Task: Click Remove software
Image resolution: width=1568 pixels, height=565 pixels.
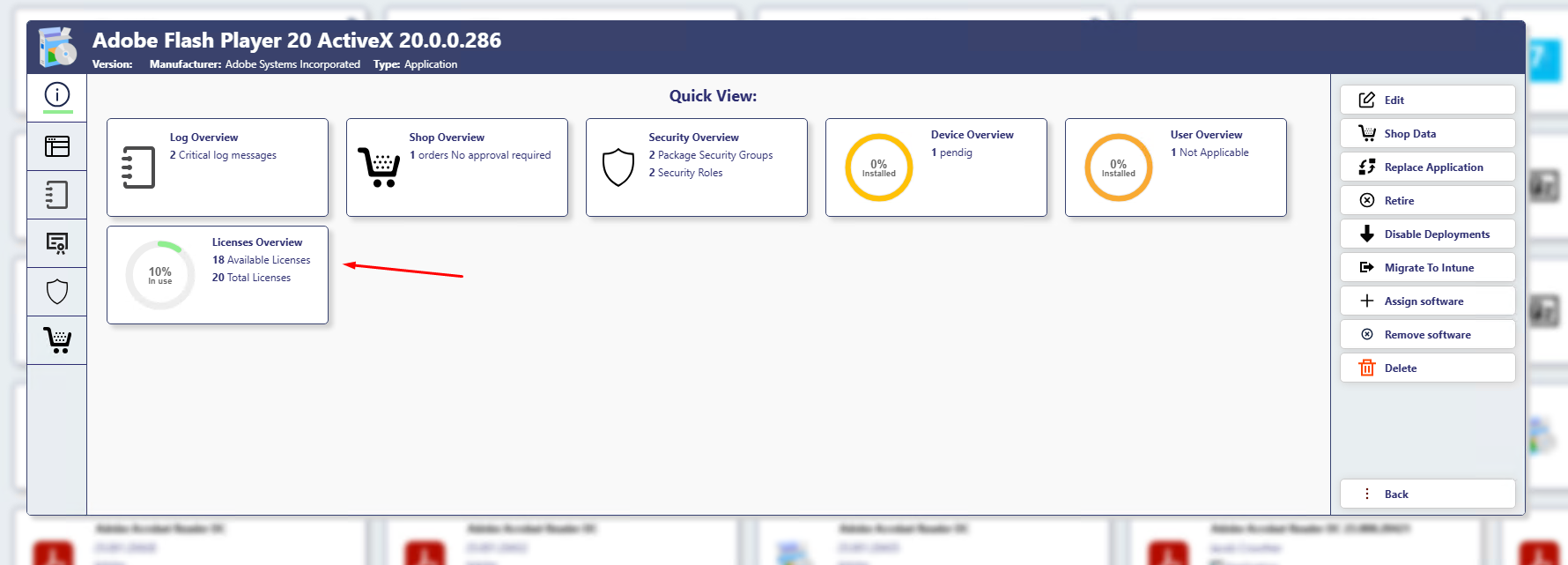Action: coord(1427,335)
